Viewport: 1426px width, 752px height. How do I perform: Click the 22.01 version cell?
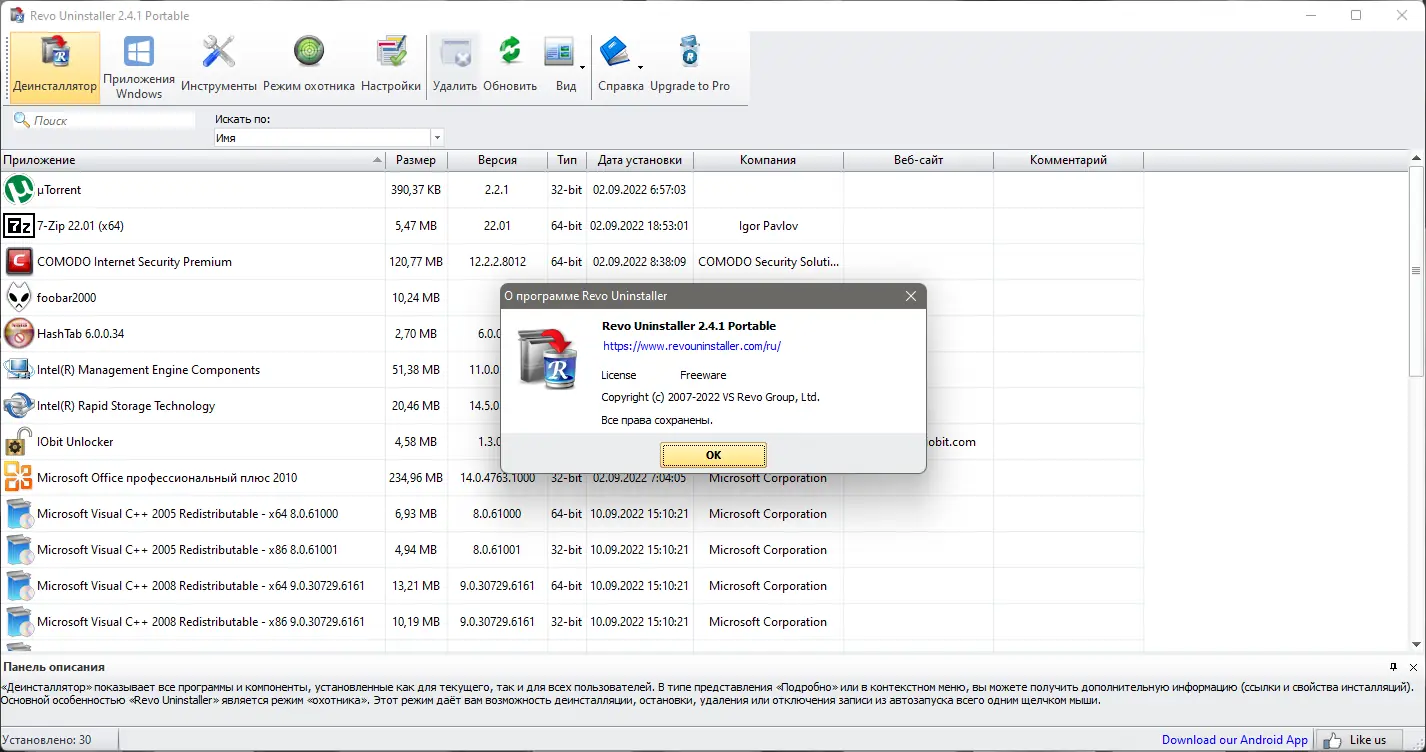pos(497,226)
